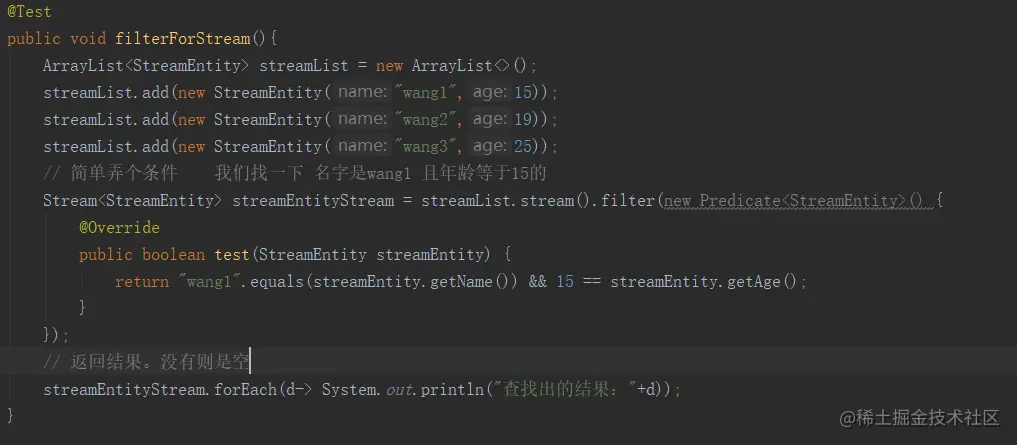Click the name: hint beside "wang2"
1017x445 pixels.
[363, 119]
